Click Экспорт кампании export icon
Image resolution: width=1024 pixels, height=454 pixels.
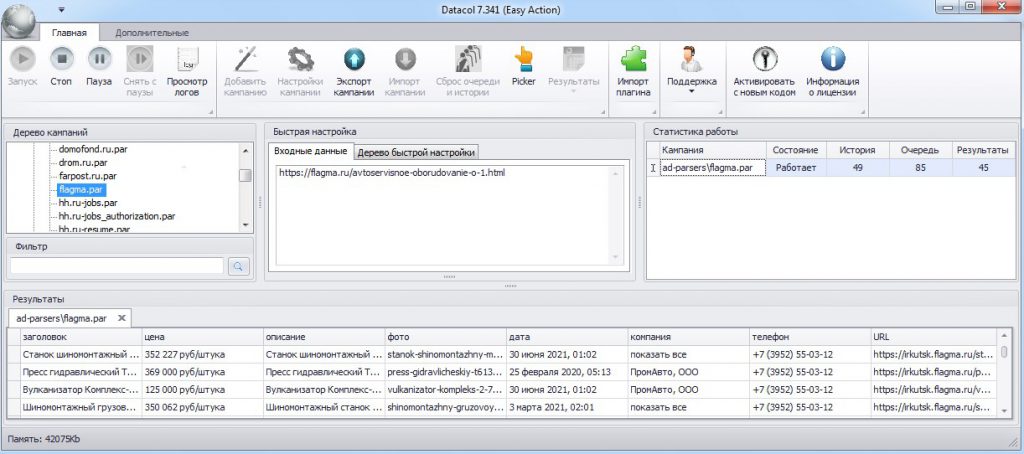(354, 60)
